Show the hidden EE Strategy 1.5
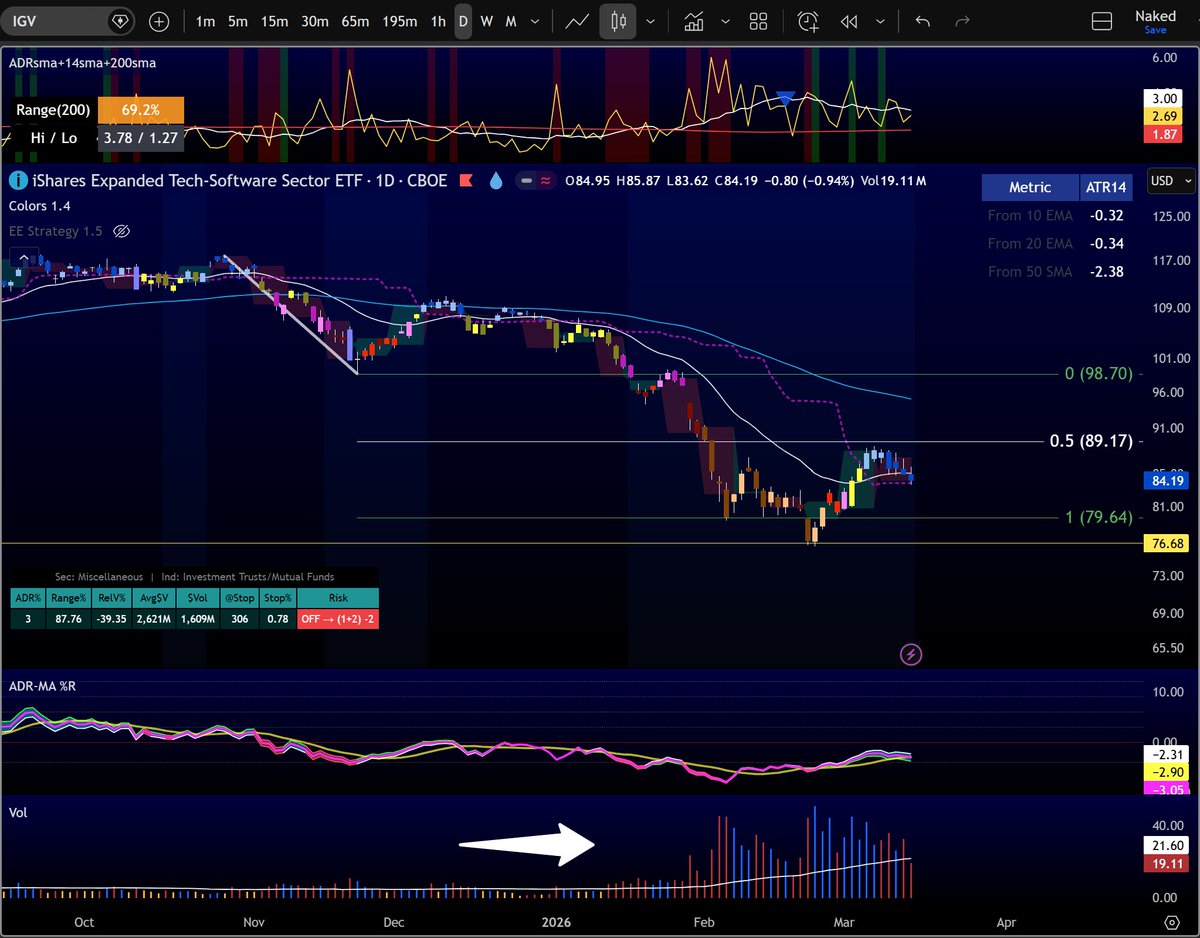This screenshot has height=938, width=1200. coord(122,231)
